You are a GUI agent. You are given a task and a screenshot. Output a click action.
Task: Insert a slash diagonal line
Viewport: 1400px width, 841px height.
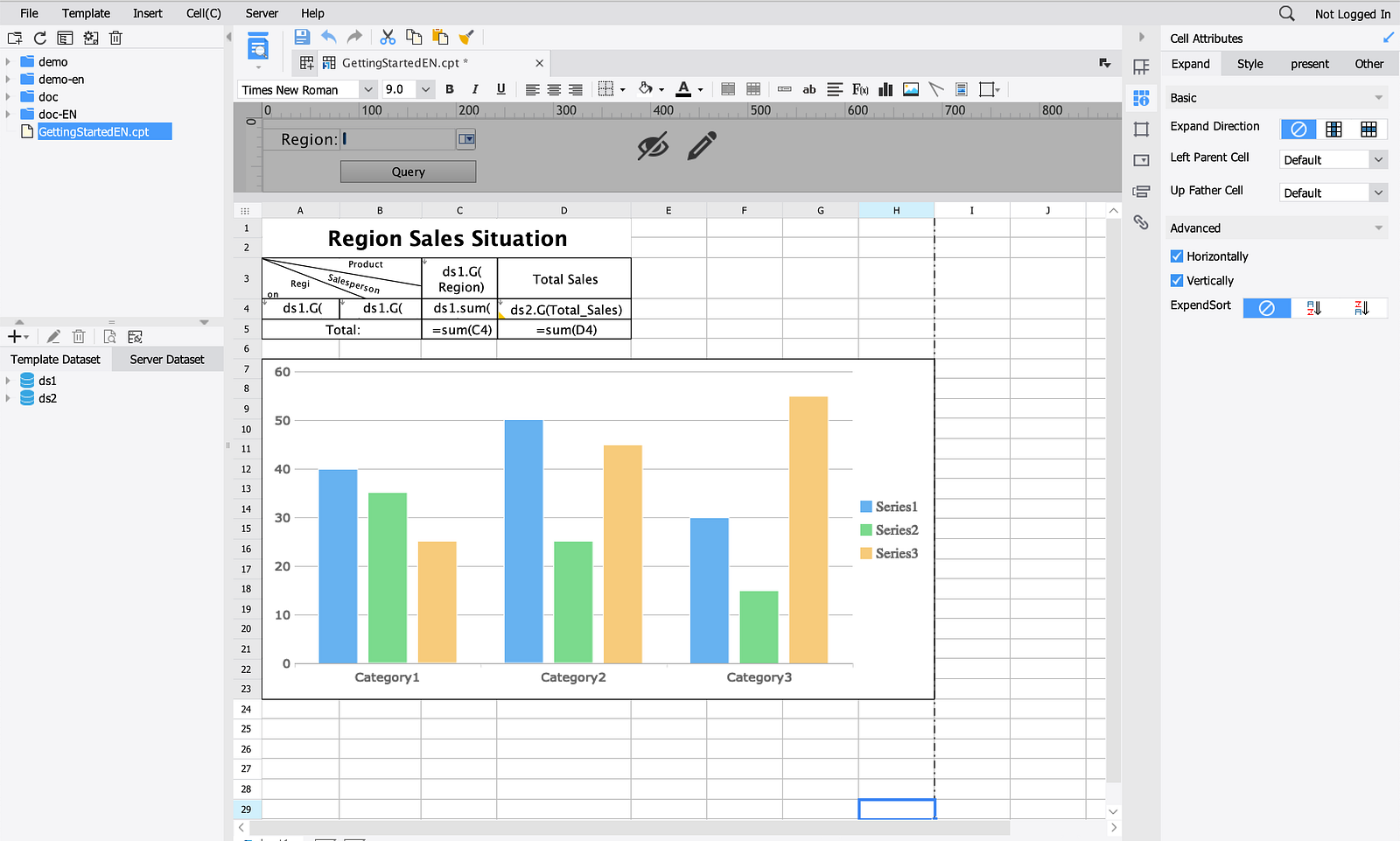click(x=936, y=89)
